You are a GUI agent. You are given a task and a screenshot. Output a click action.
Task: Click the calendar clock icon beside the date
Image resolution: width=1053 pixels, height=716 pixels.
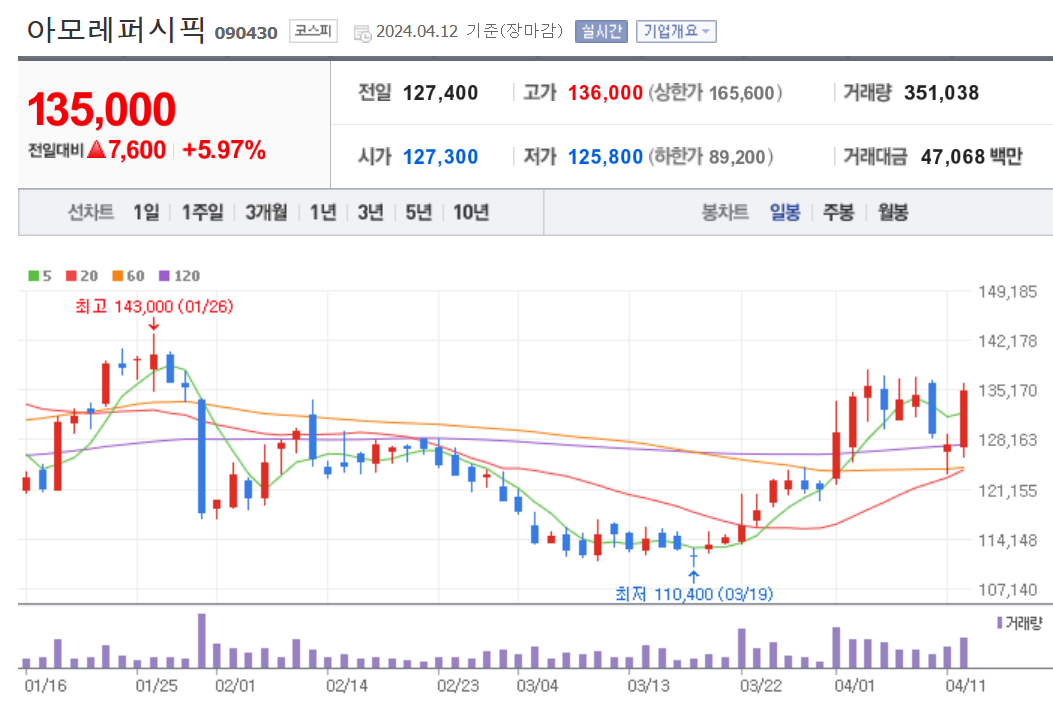pos(362,33)
